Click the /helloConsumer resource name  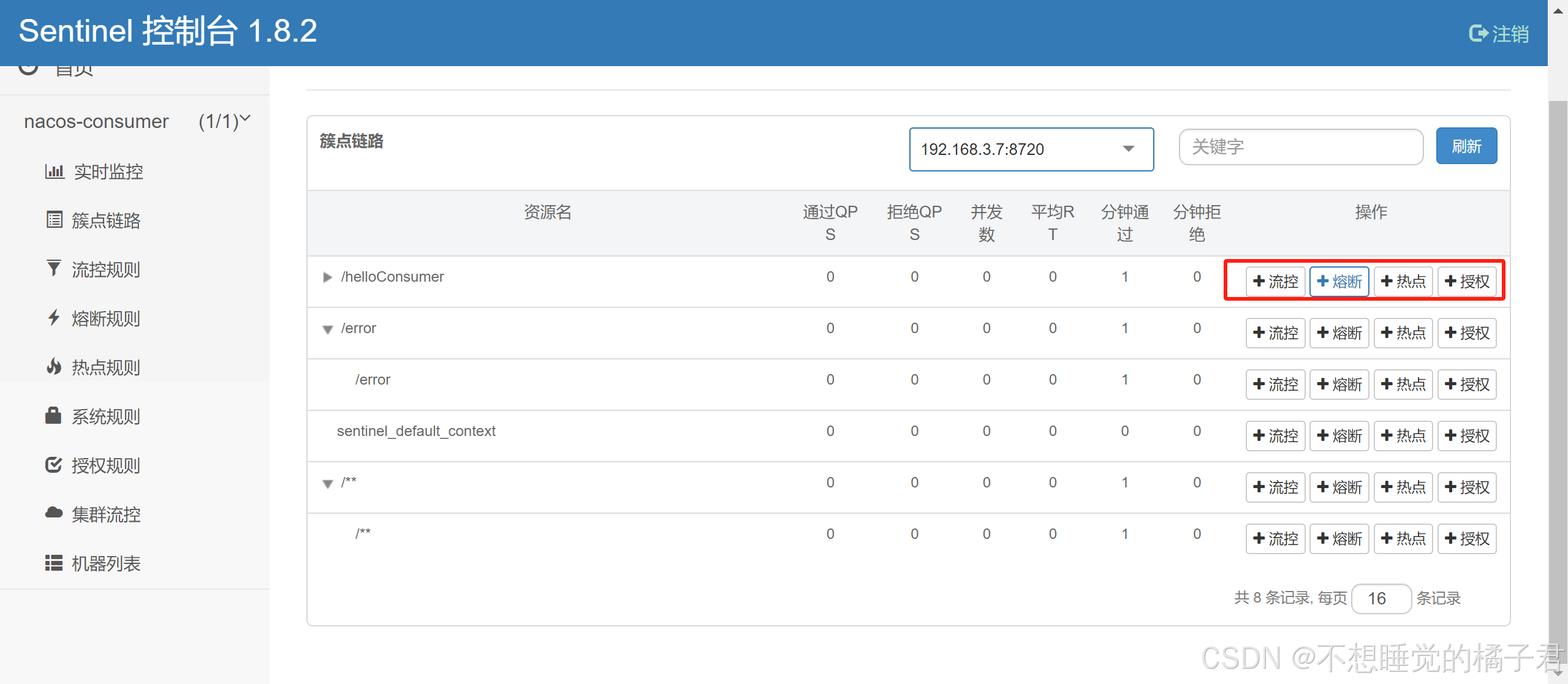392,277
